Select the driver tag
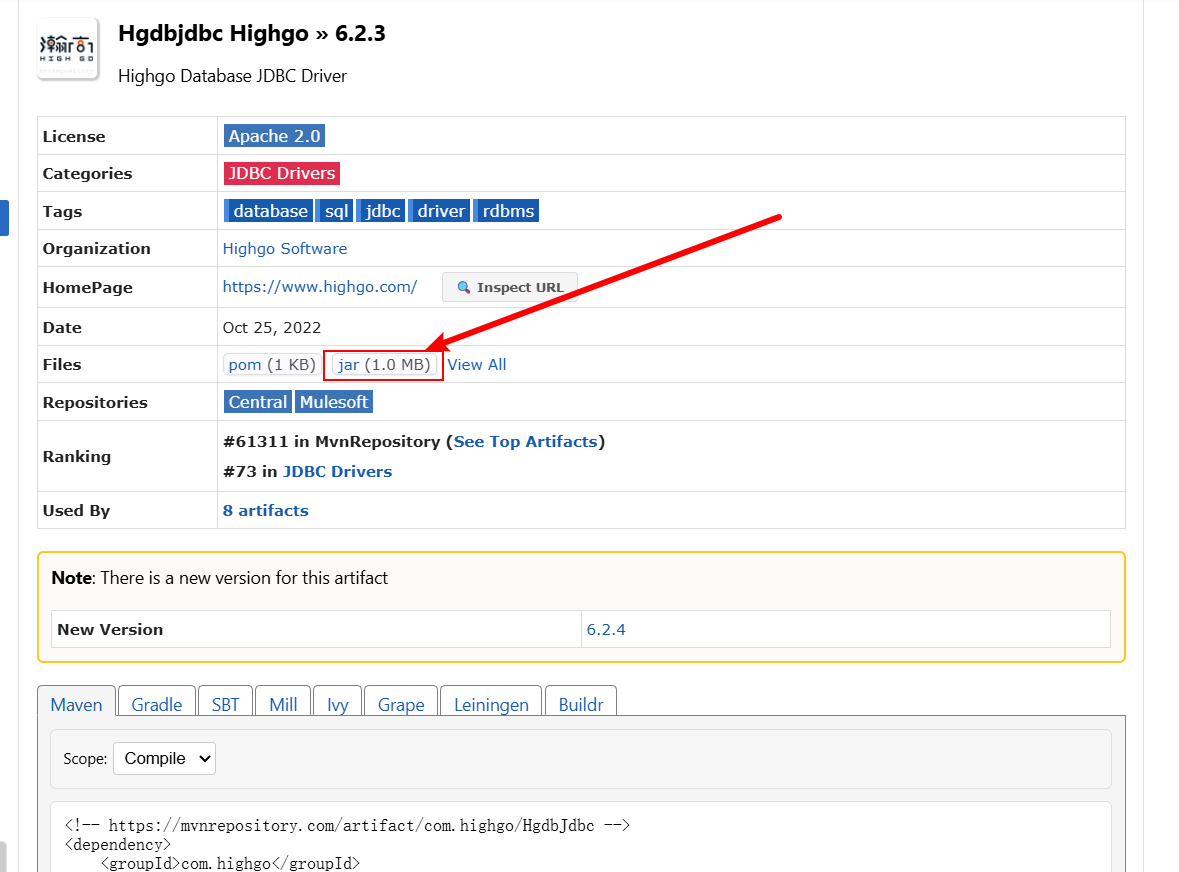 (x=440, y=210)
